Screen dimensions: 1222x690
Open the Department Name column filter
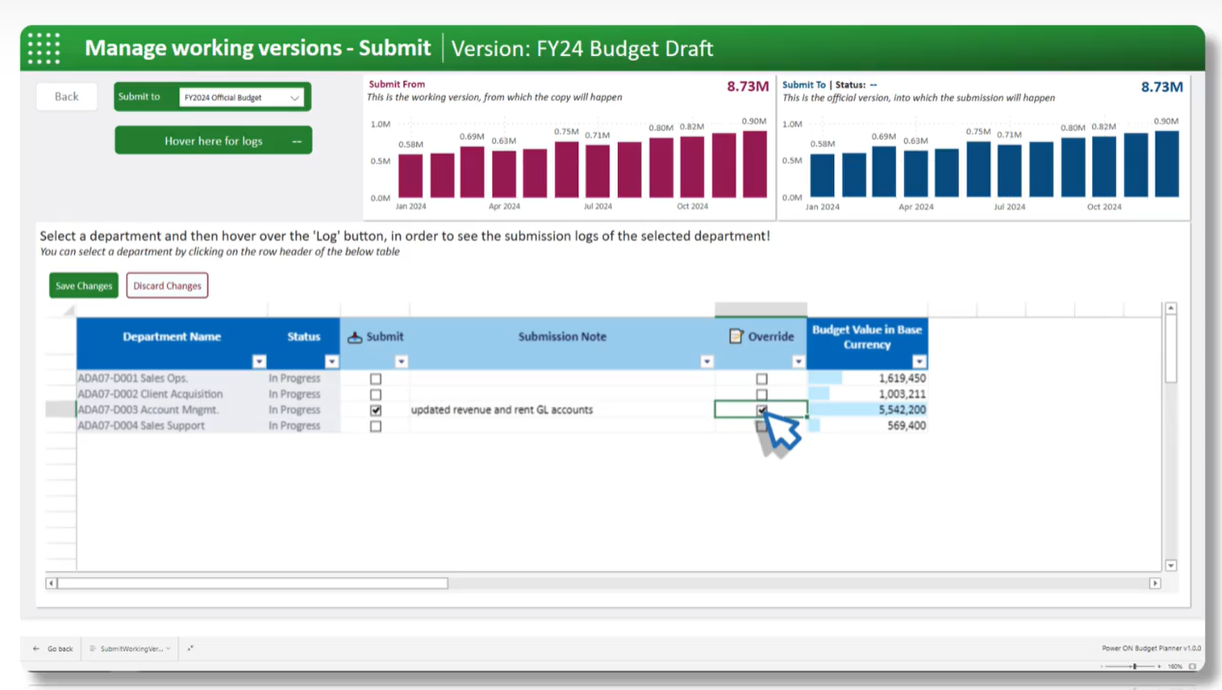[259, 361]
